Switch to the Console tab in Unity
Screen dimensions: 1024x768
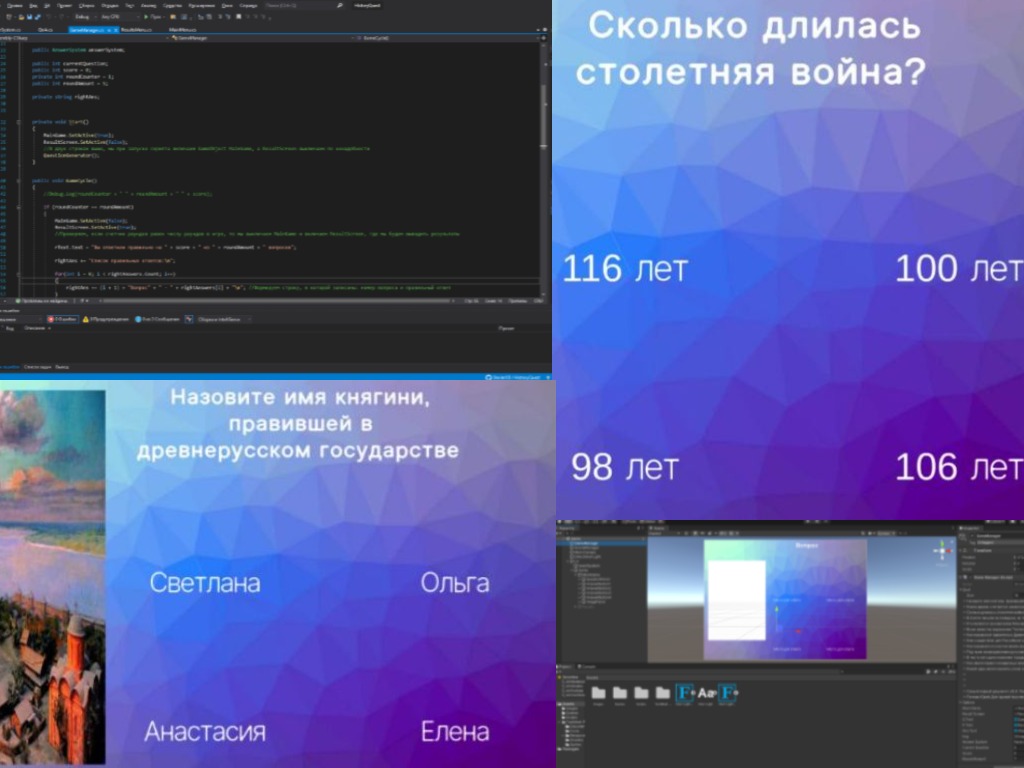click(x=590, y=667)
